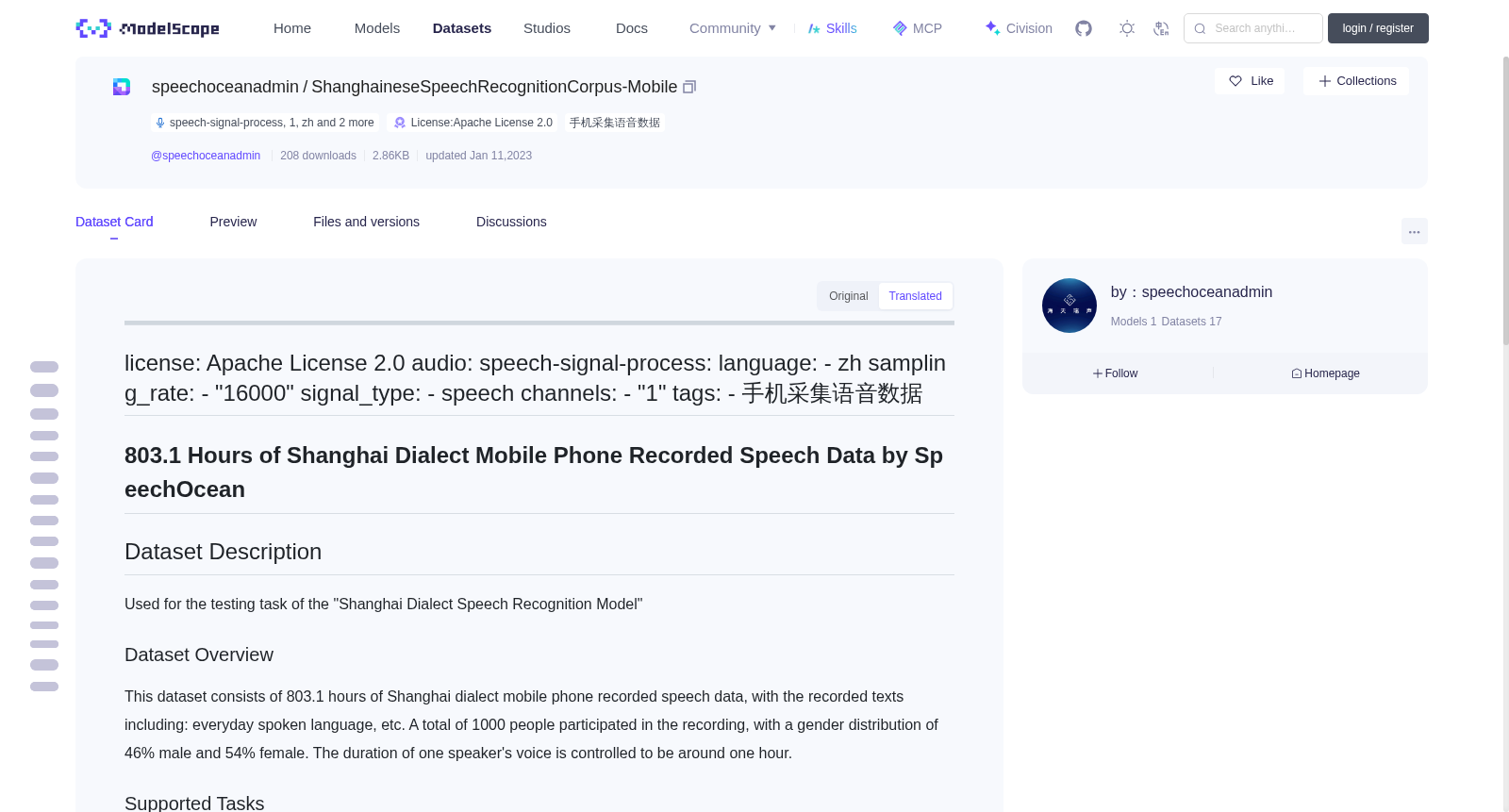Click the '208 downloads' text
This screenshot has width=1509, height=812.
pyautogui.click(x=318, y=156)
